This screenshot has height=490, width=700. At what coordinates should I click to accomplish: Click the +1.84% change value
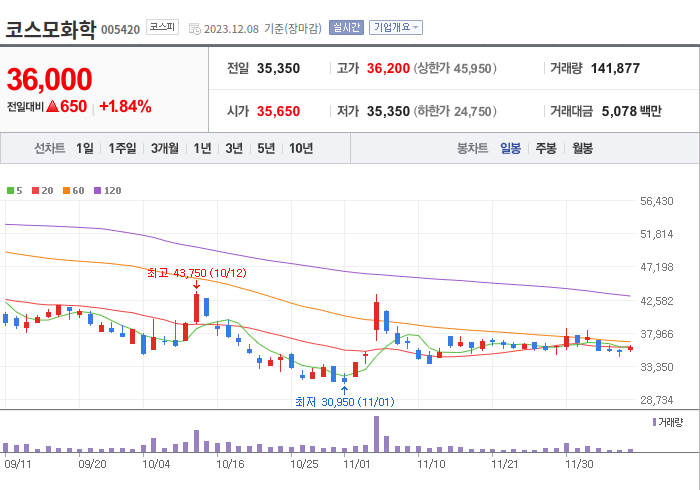125,107
